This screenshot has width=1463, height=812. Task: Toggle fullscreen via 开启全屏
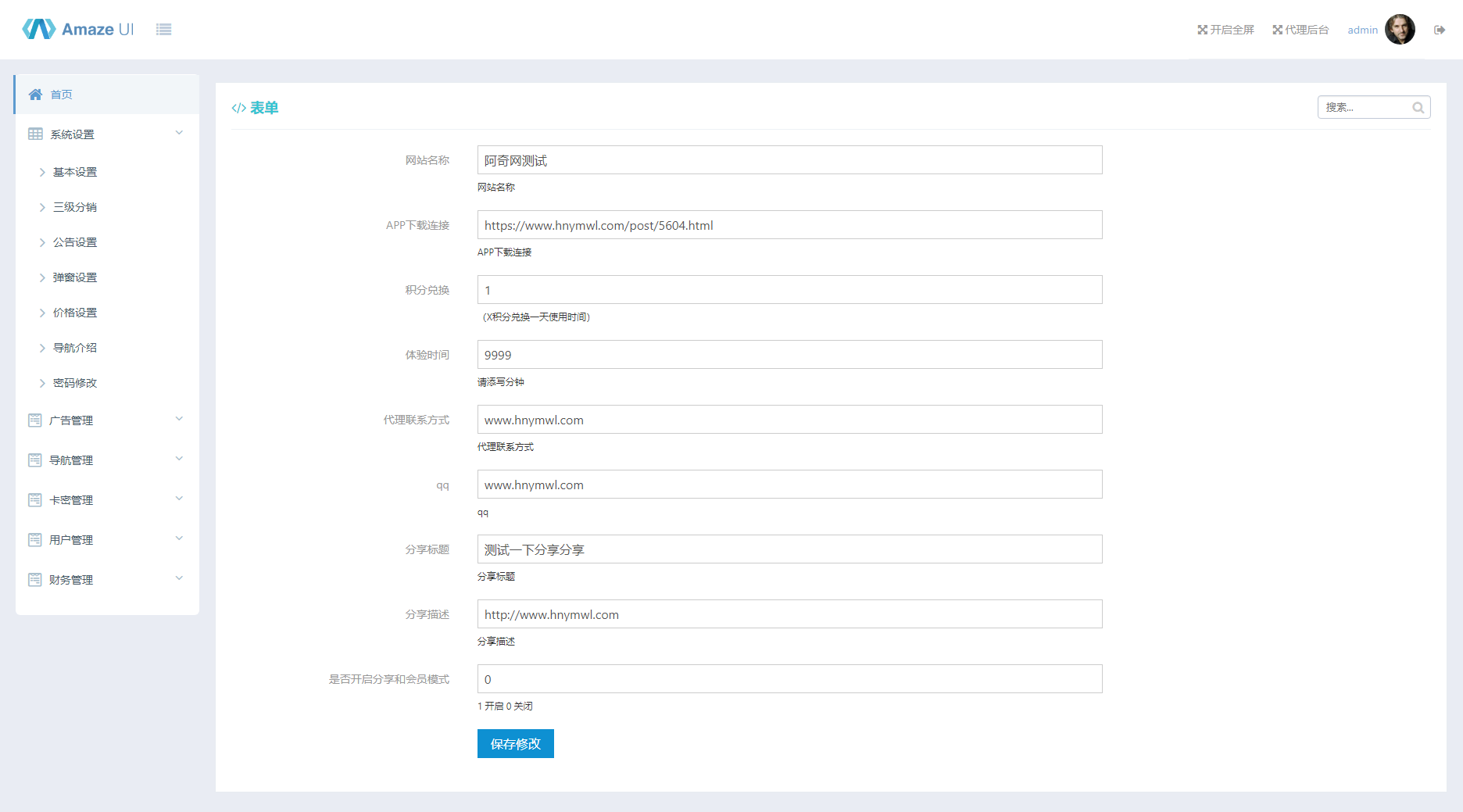click(x=1225, y=29)
